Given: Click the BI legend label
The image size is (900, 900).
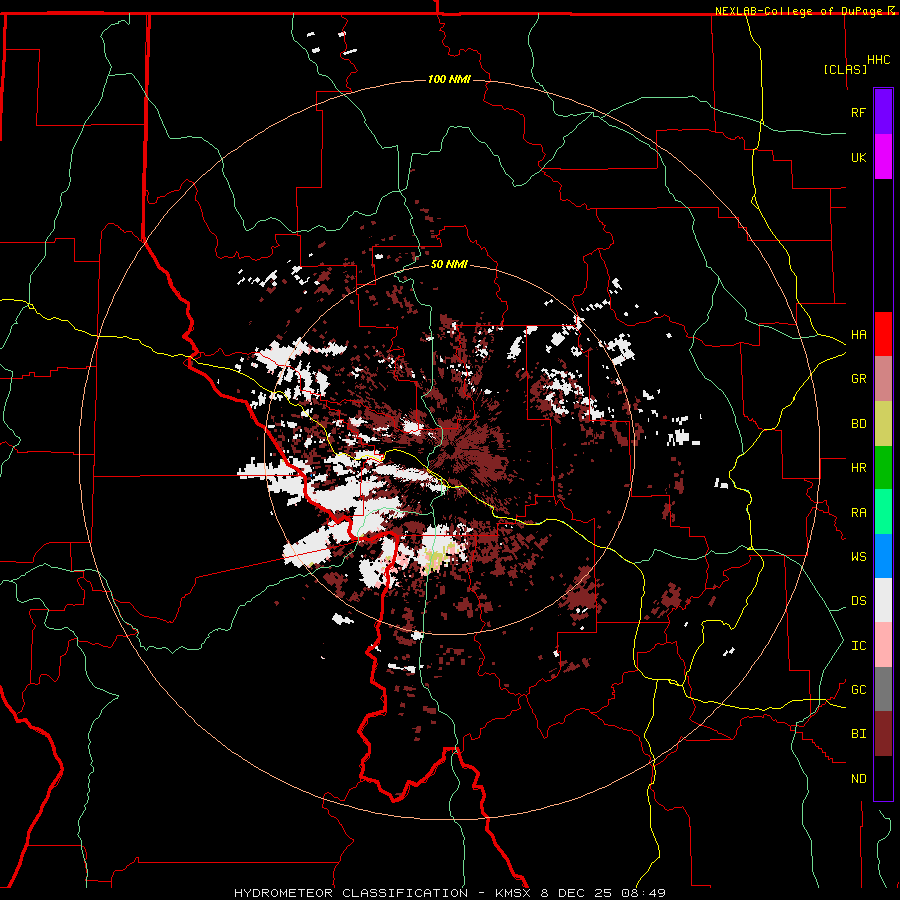Looking at the screenshot, I should (x=858, y=734).
